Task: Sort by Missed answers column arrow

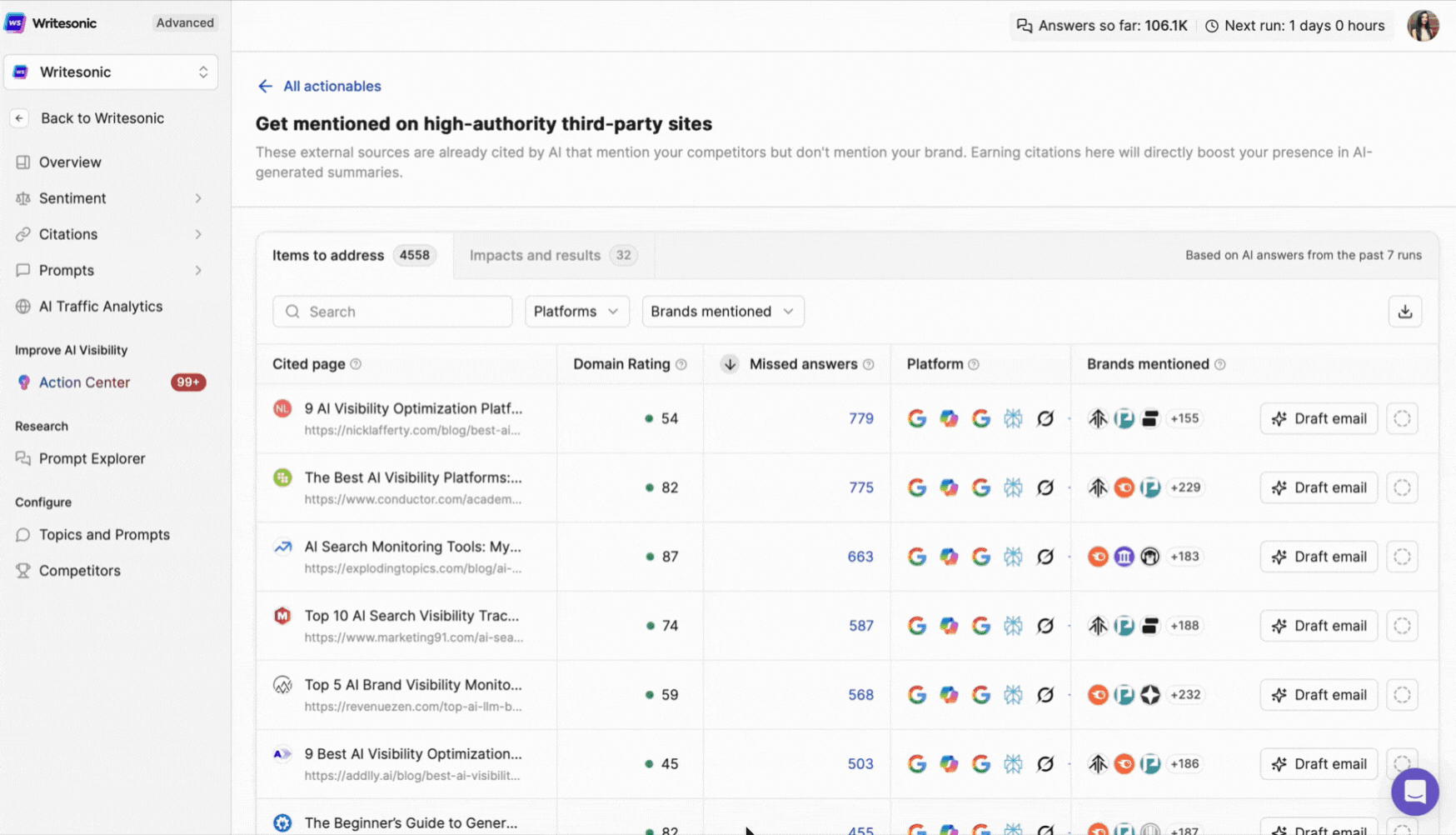Action: [730, 364]
